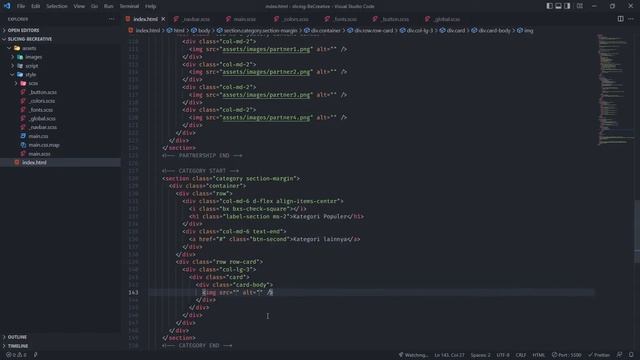This screenshot has width=640, height=360.
Task: Open Explorer Views and More Actions ellipsis
Action: [x=111, y=19]
